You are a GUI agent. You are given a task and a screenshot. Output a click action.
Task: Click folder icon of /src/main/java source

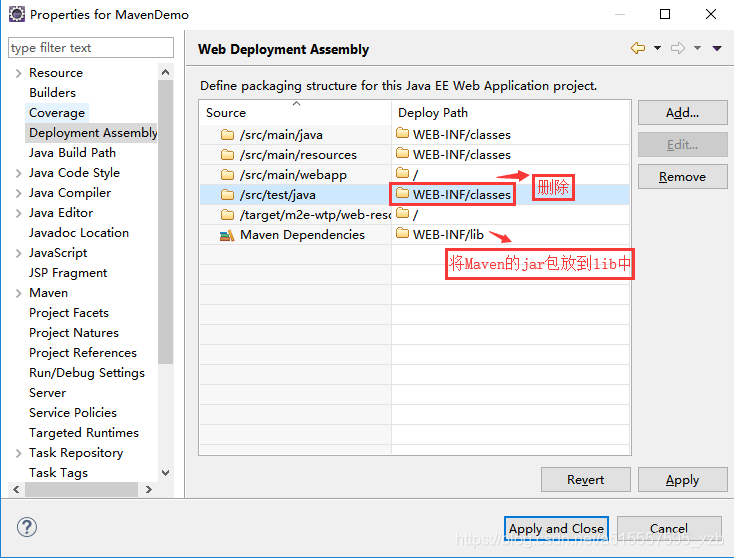tap(227, 135)
